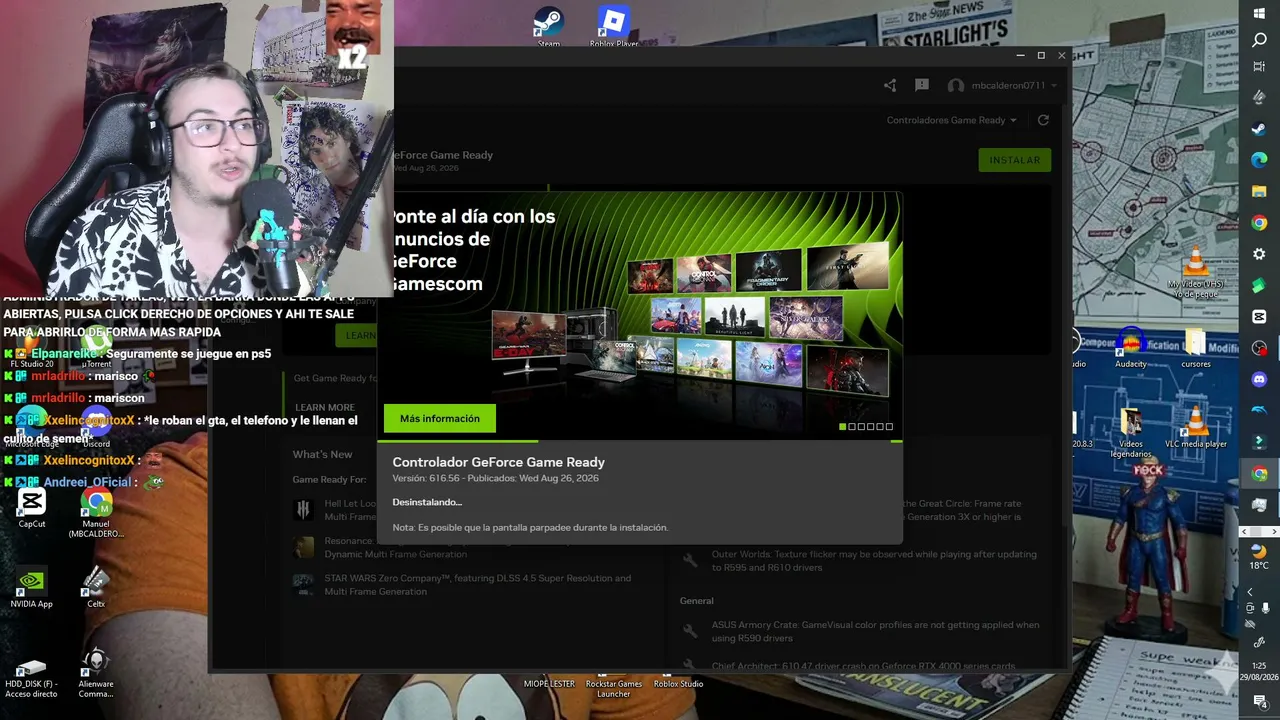This screenshot has height=720, width=1280.
Task: Refresh the driver list with the reload icon
Action: click(x=1043, y=120)
